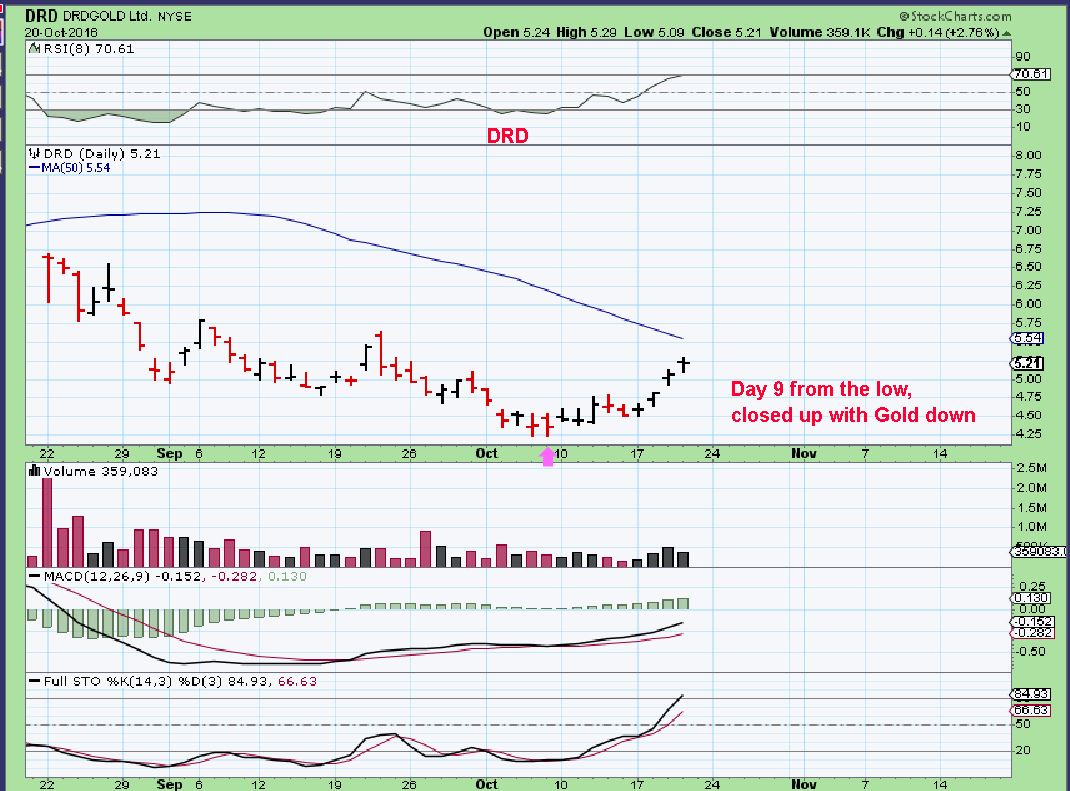
Task: Click the 'Chg +0.14 (+2.76%)' value
Action: click(938, 32)
